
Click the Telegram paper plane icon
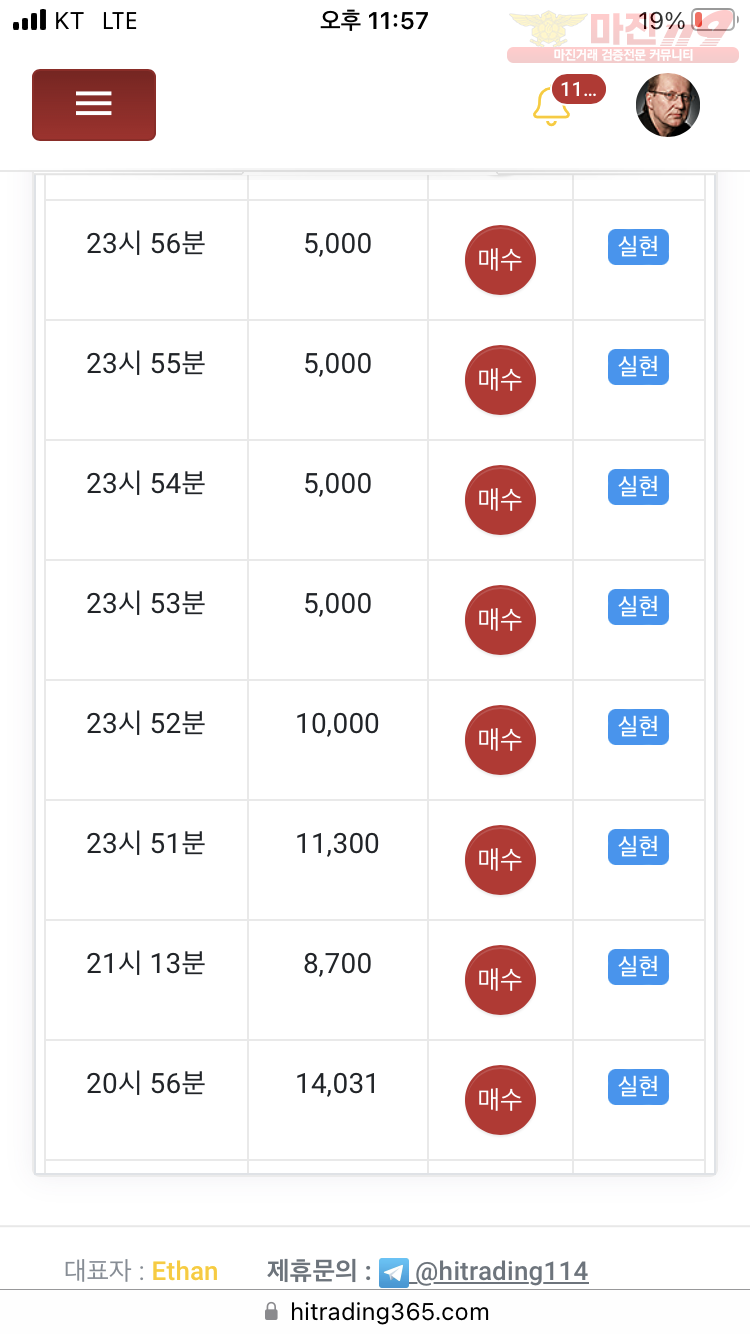point(394,1272)
